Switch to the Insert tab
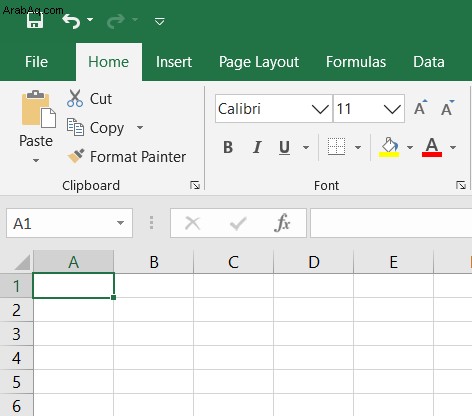This screenshot has height=416, width=472. pos(174,62)
